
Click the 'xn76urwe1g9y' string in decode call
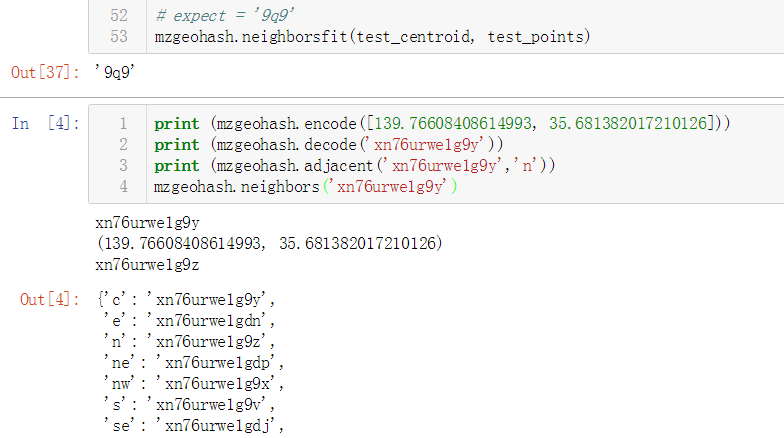click(x=426, y=144)
